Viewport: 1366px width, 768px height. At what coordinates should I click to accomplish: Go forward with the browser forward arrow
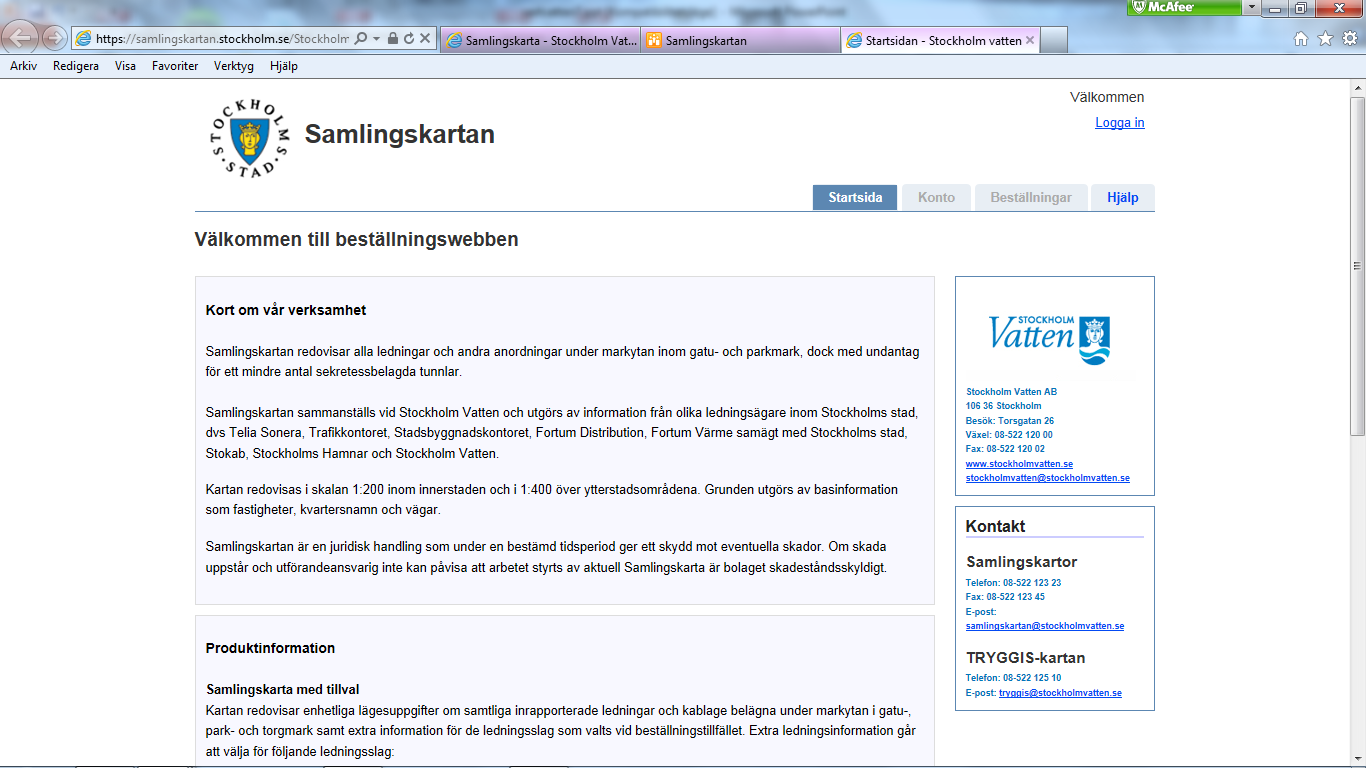[x=54, y=39]
